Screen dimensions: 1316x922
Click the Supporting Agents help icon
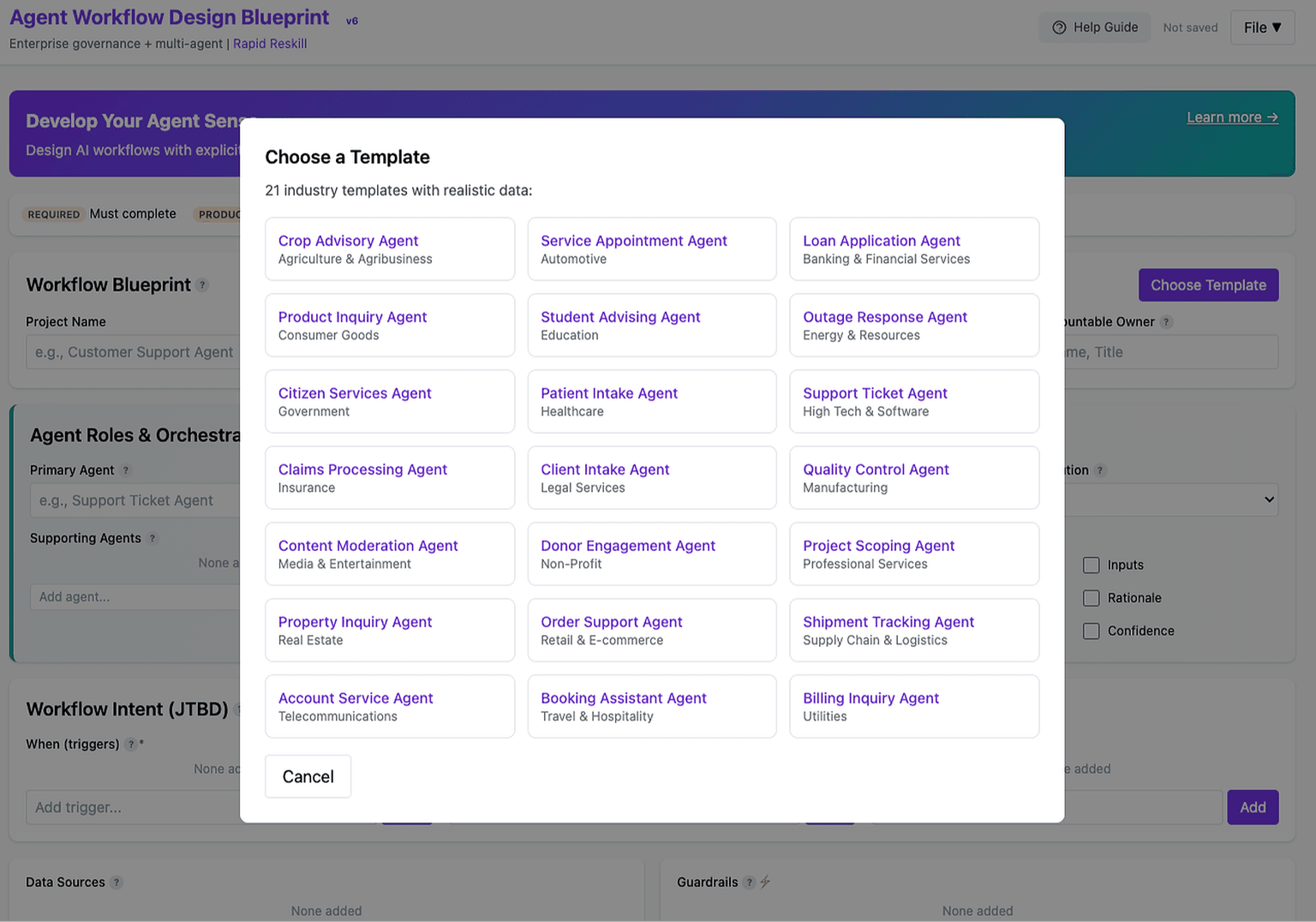(153, 538)
